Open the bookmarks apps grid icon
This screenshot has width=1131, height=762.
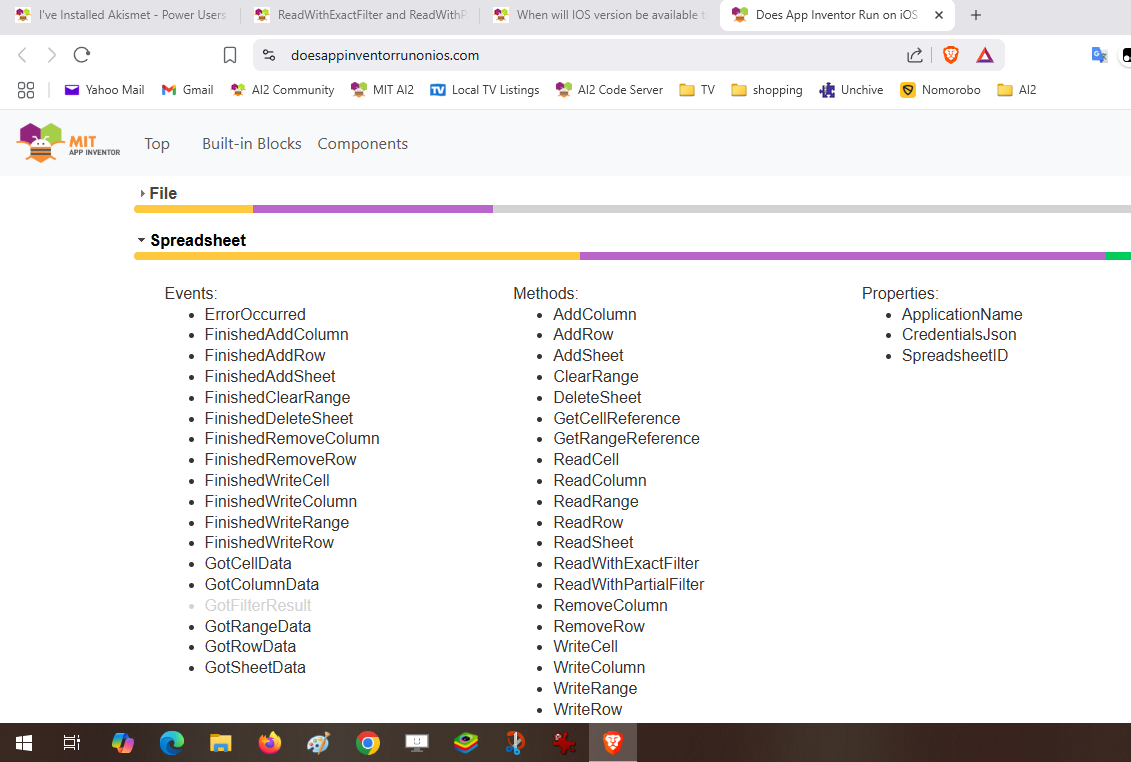tap(26, 89)
